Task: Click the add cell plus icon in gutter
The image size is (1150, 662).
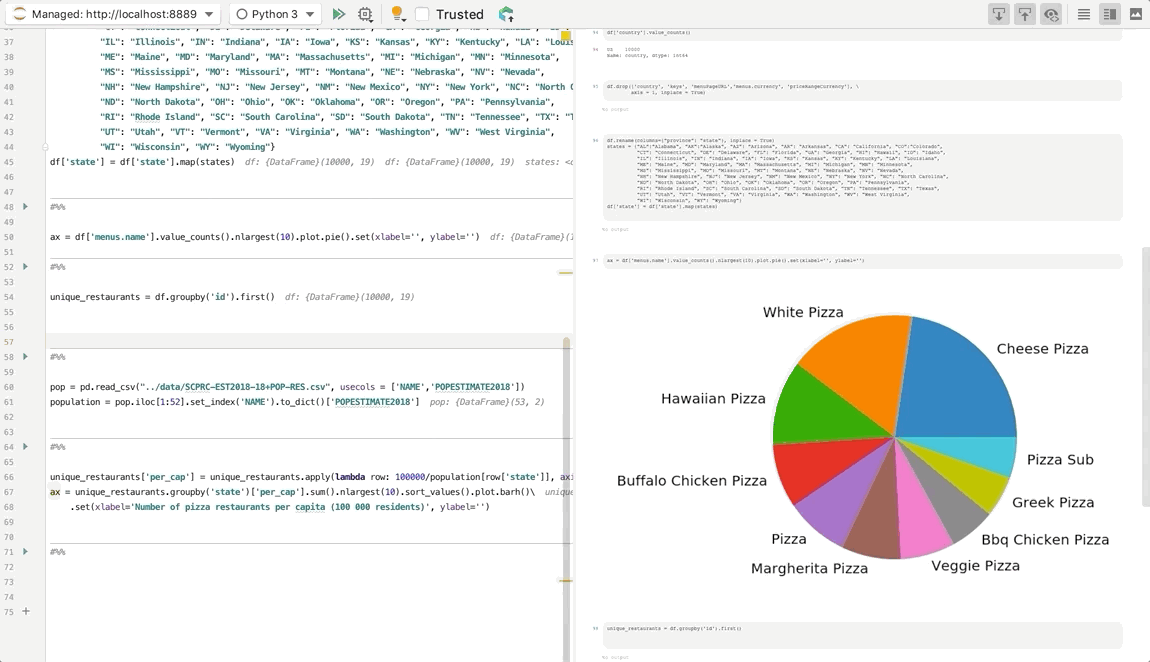Action: [26, 611]
